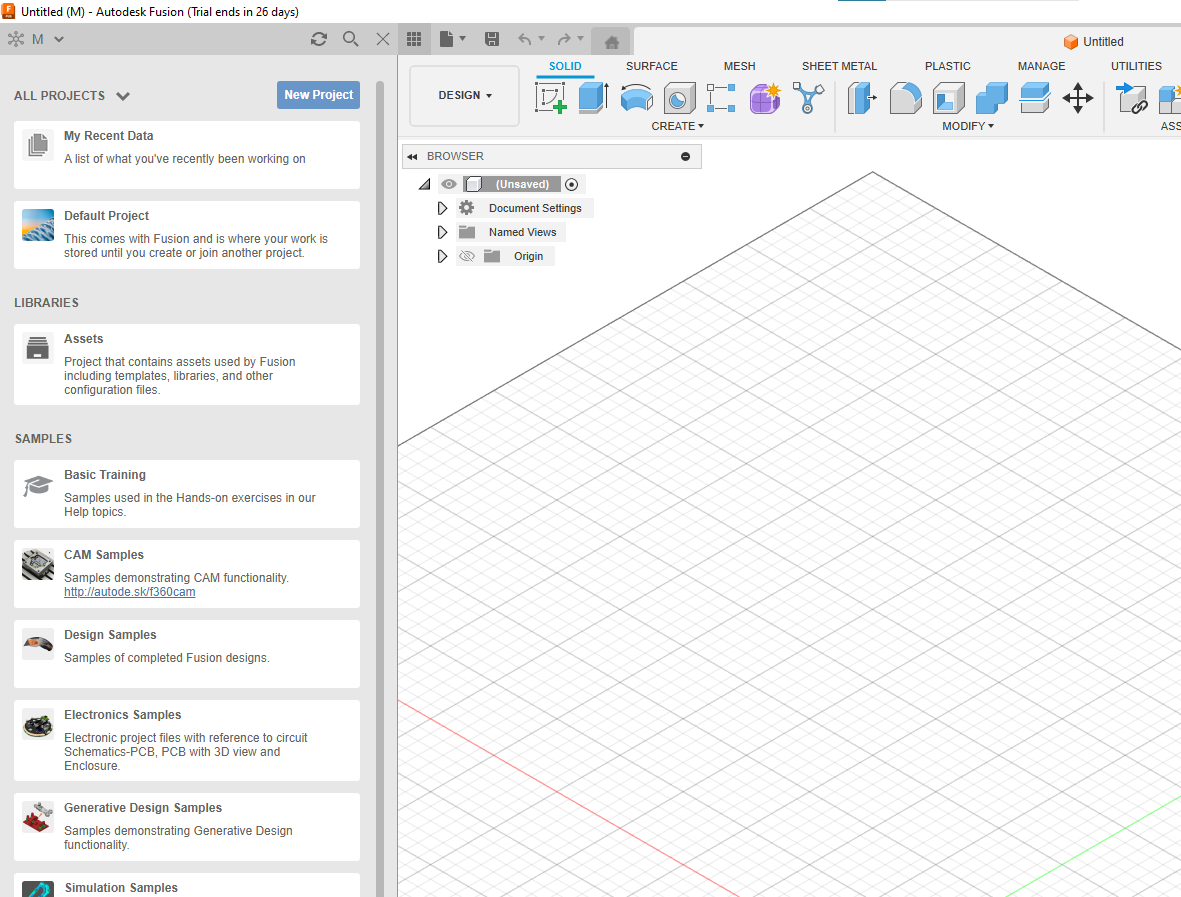Switch to the PLASTIC tab

pyautogui.click(x=948, y=66)
